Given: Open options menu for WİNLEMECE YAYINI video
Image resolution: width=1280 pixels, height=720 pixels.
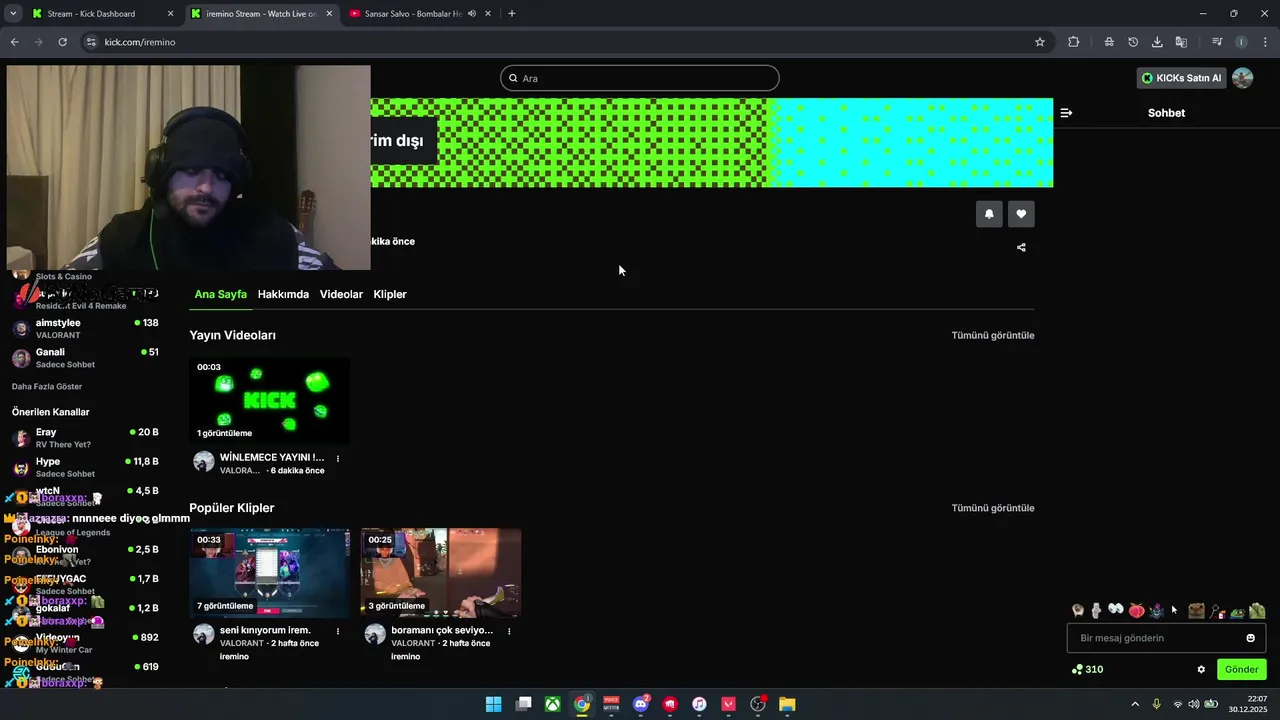Looking at the screenshot, I should click(x=338, y=459).
